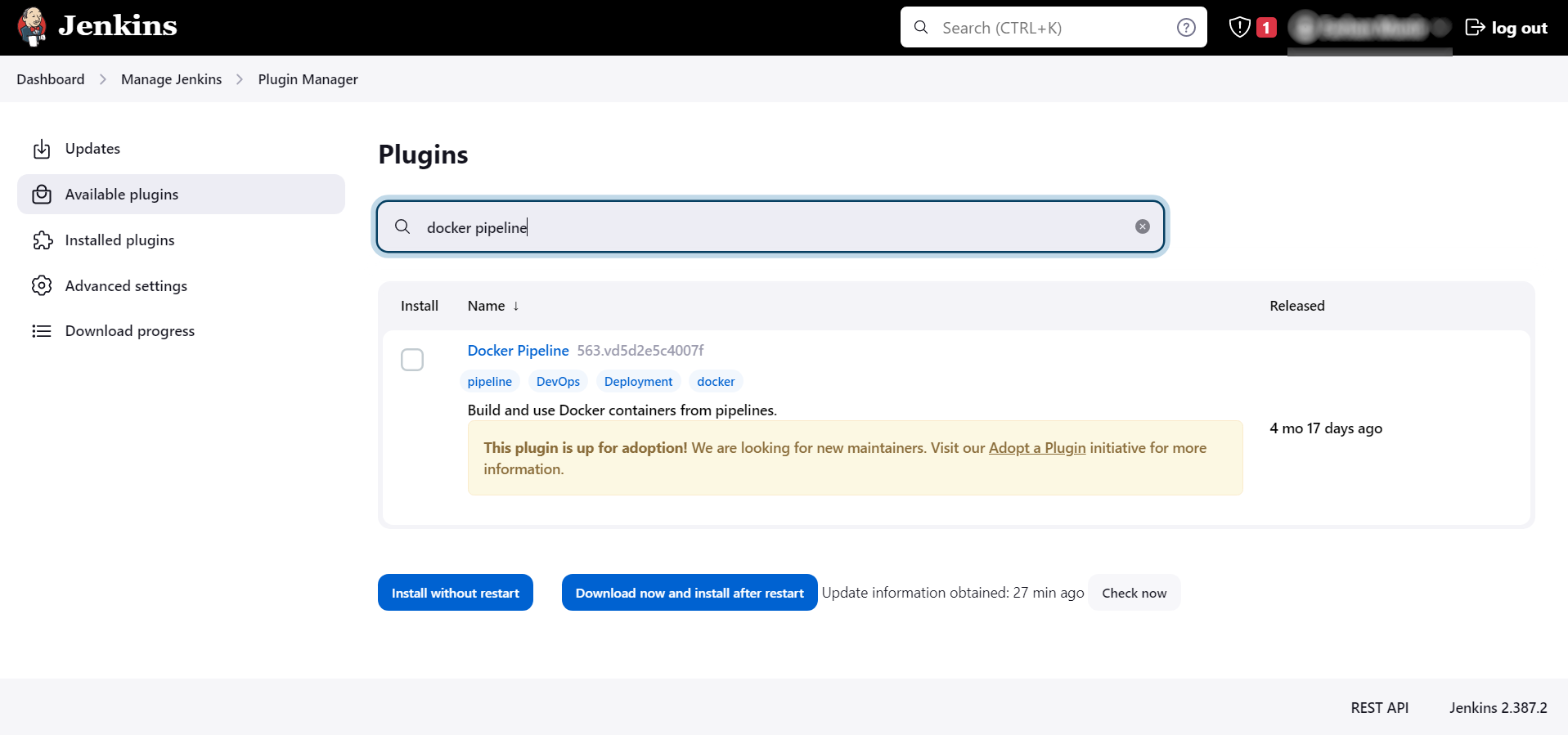Open the Plugin Manager breadcrumb
Viewport: 1568px width, 735px height.
(x=308, y=79)
